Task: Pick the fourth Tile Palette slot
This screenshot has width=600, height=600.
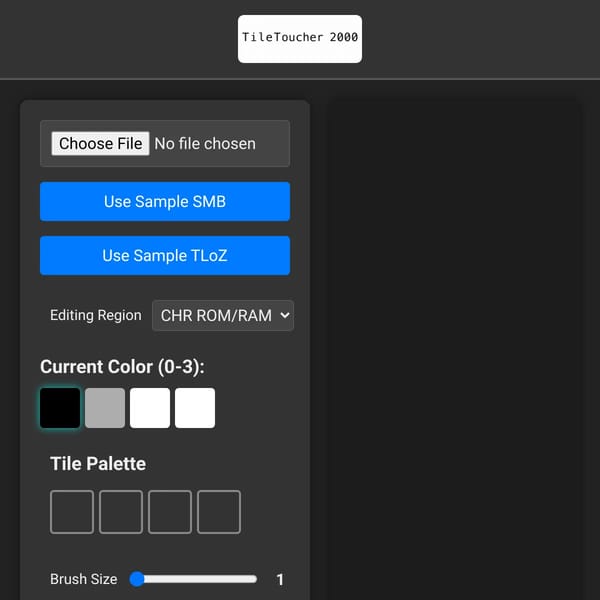Action: [x=219, y=512]
